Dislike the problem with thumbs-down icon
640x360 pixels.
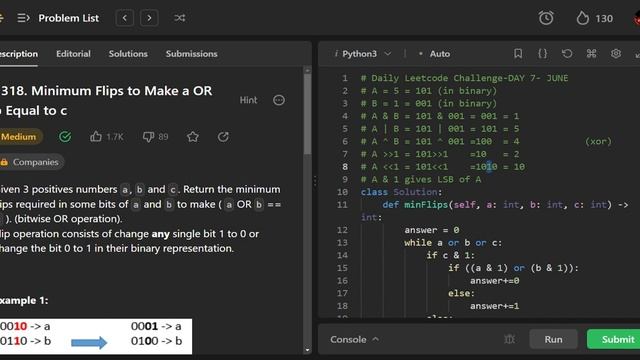tap(148, 137)
